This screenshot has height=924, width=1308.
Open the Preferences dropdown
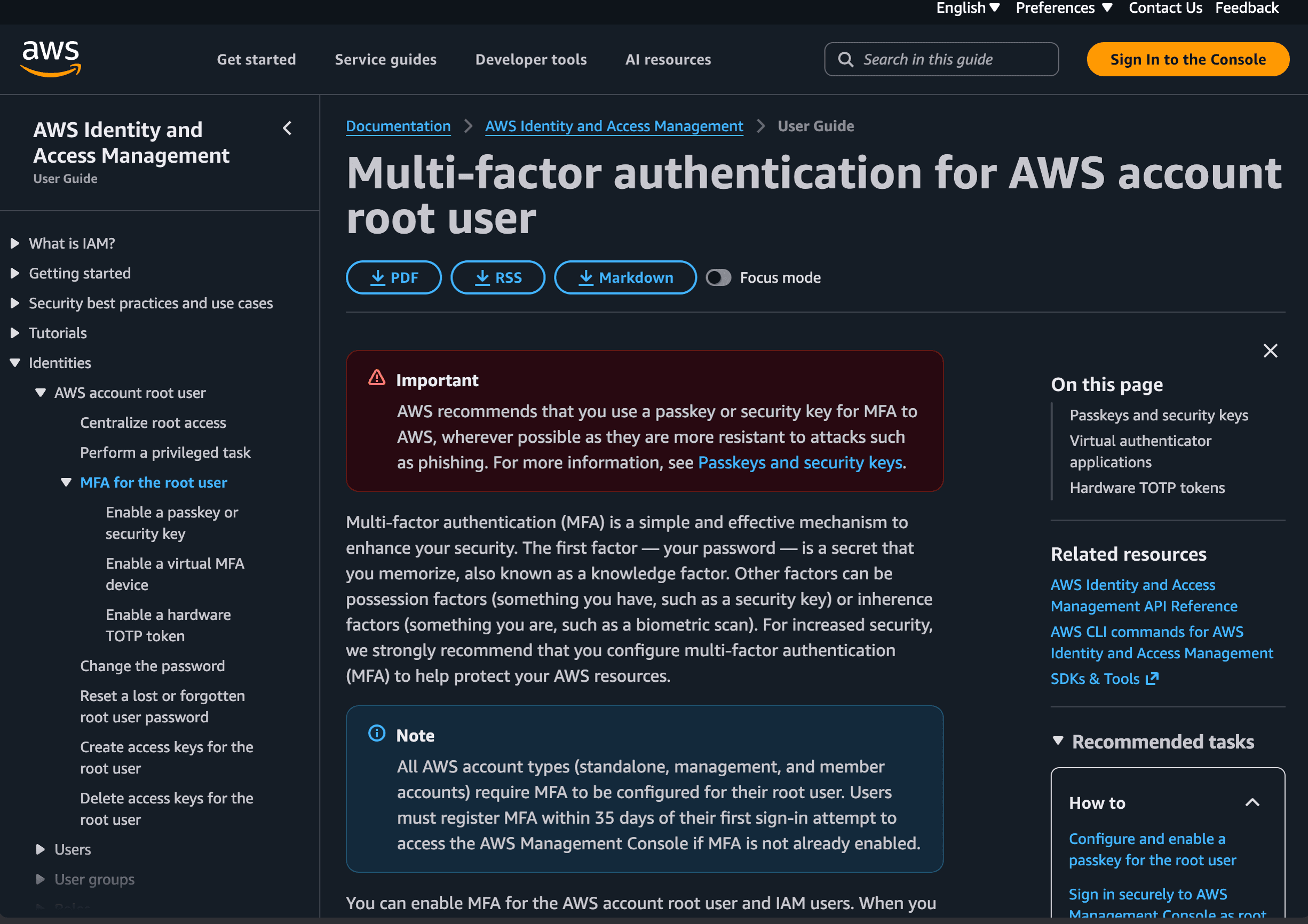1064,8
